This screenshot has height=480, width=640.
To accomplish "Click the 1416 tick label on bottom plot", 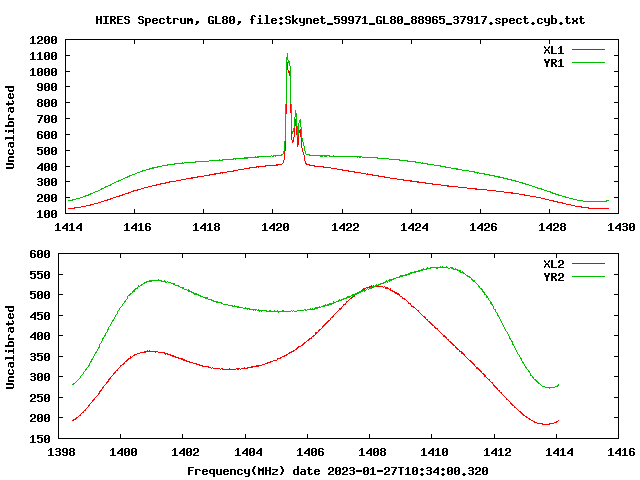I will (621, 452).
